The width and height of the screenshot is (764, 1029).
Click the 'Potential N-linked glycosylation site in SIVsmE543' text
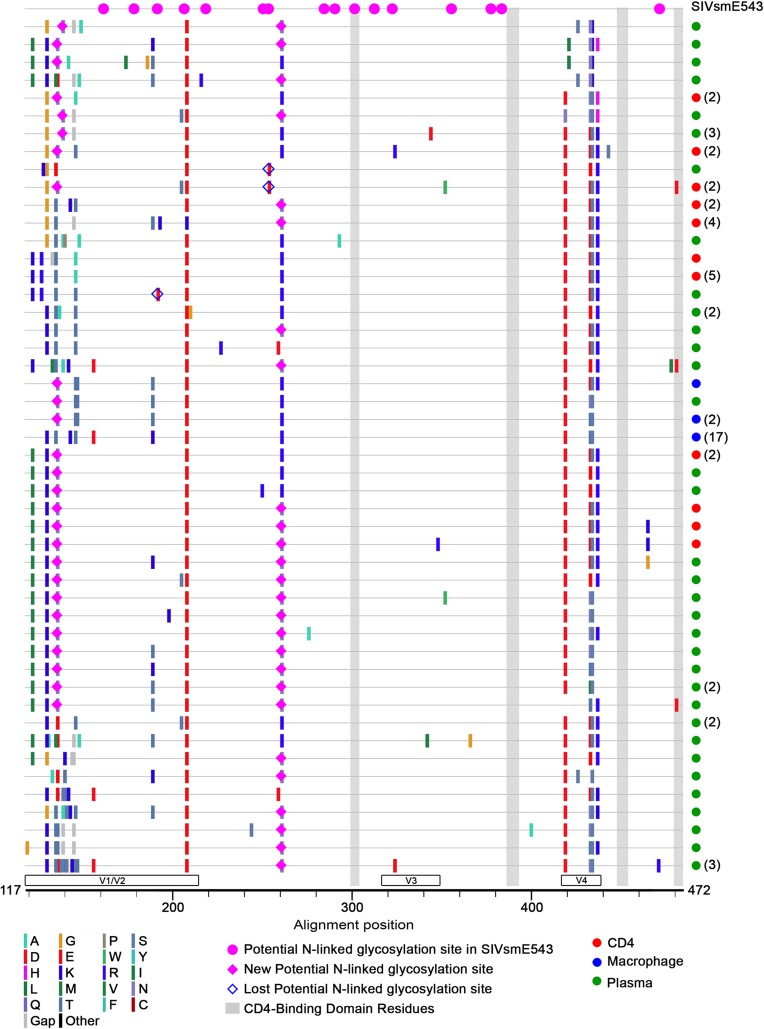[398, 950]
